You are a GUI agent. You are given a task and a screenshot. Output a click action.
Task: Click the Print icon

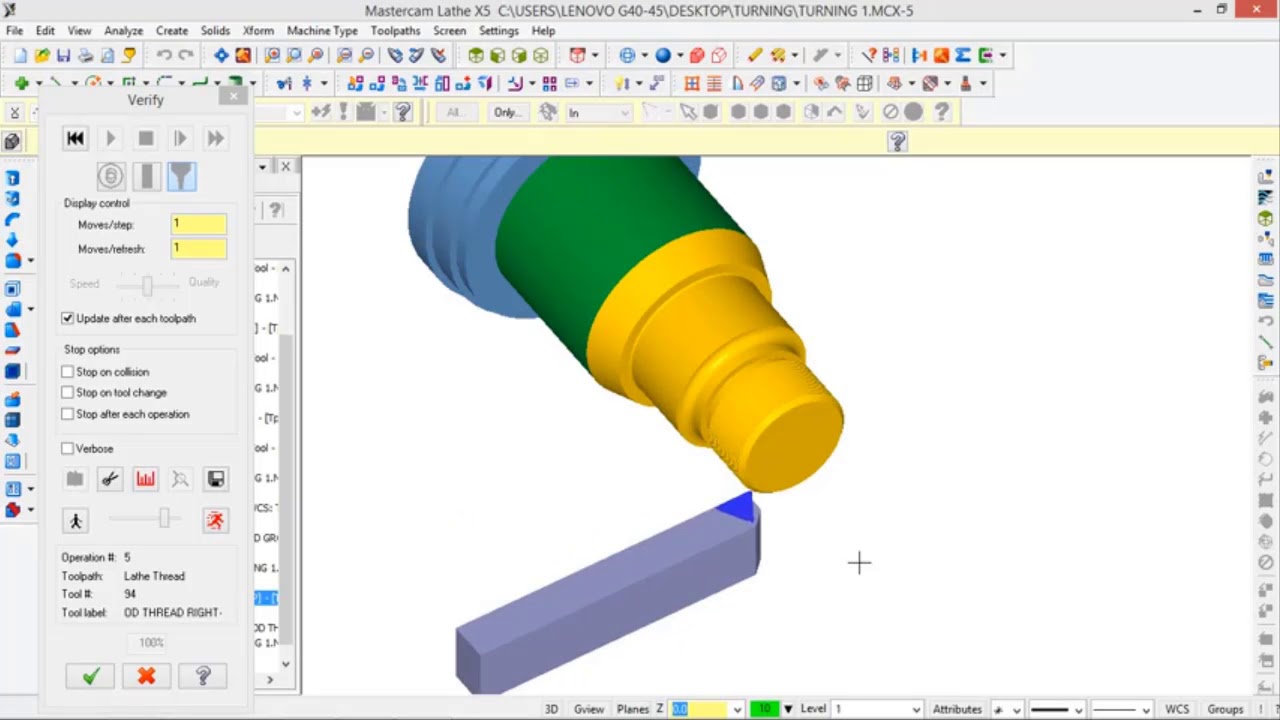(85, 56)
